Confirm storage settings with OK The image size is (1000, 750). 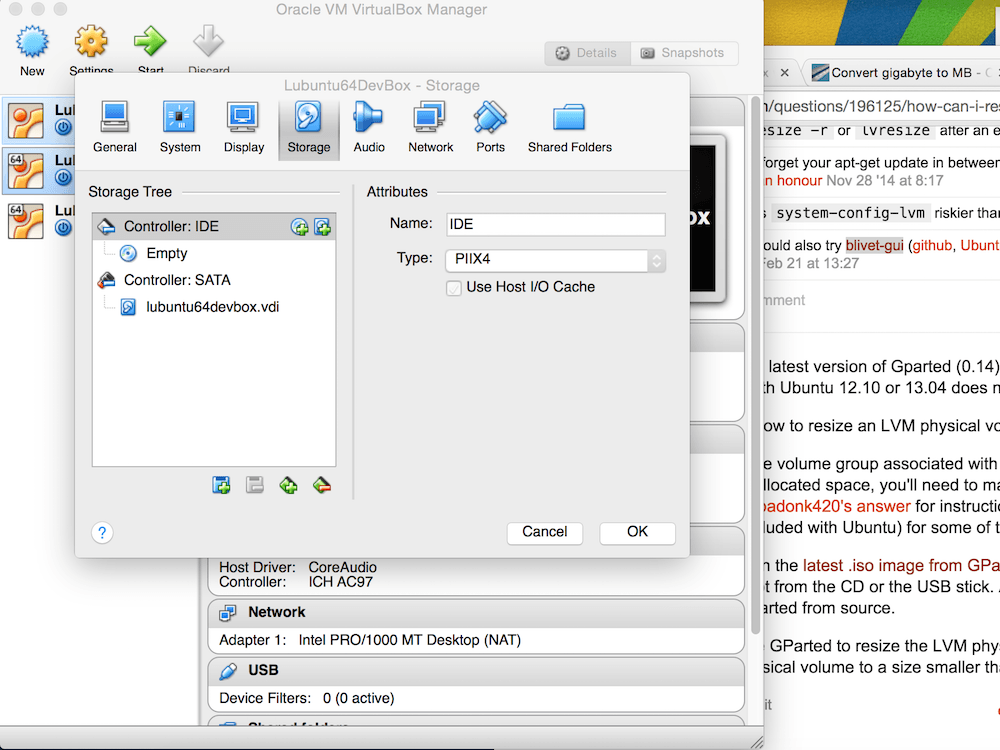click(x=637, y=532)
